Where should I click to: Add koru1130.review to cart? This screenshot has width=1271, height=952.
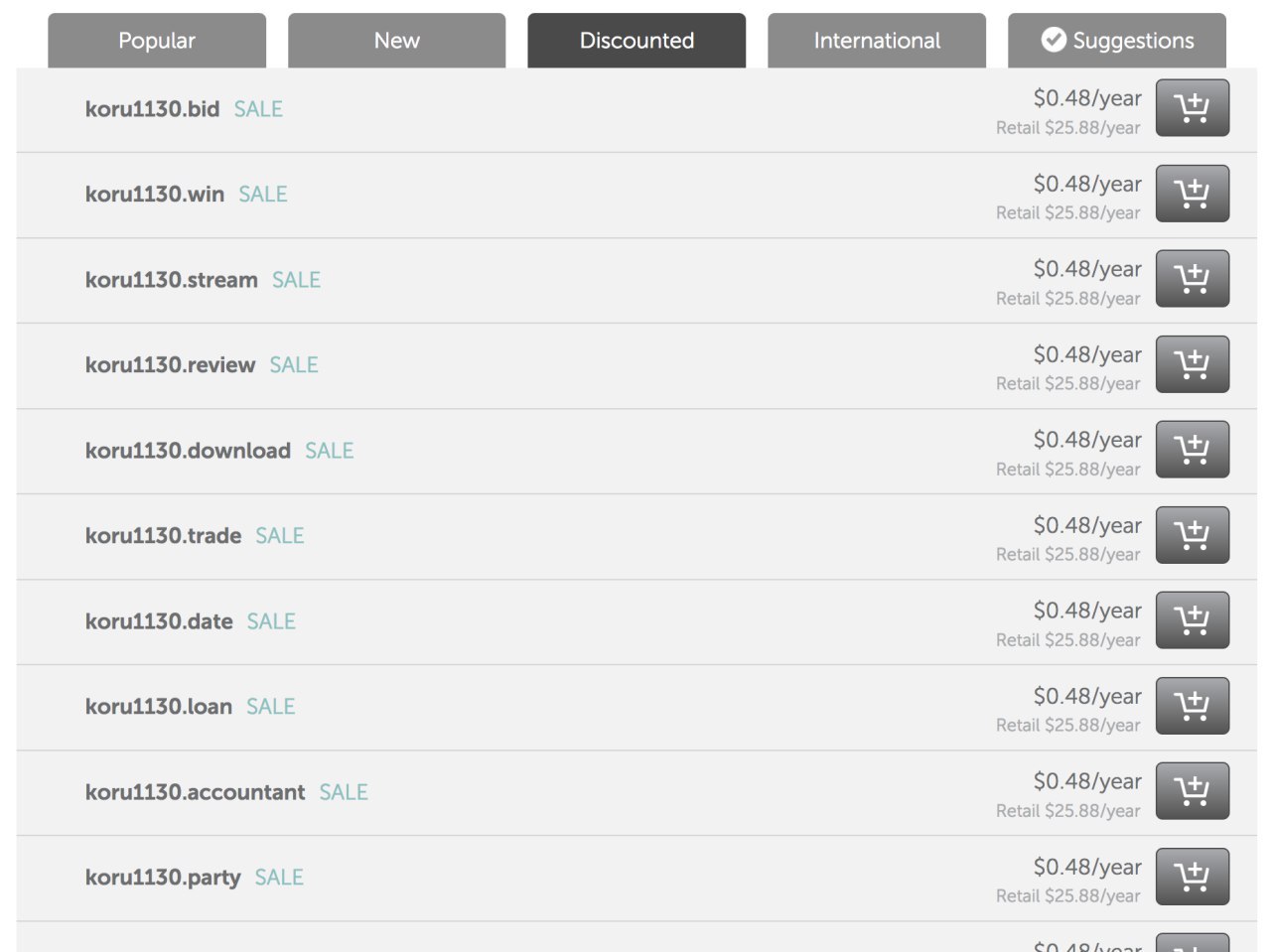[x=1193, y=364]
